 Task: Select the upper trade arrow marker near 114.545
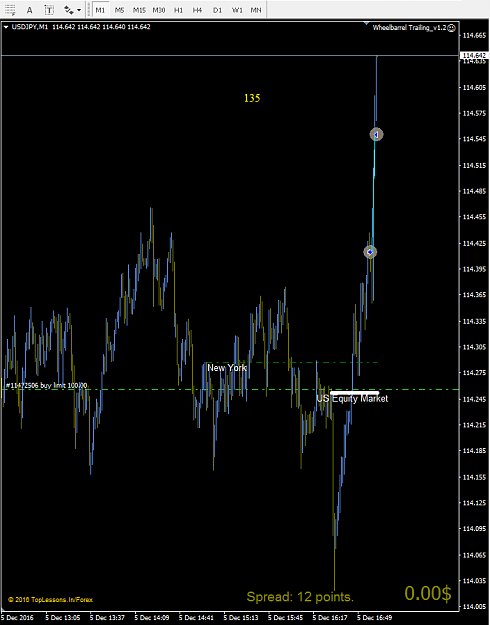pyautogui.click(x=376, y=134)
